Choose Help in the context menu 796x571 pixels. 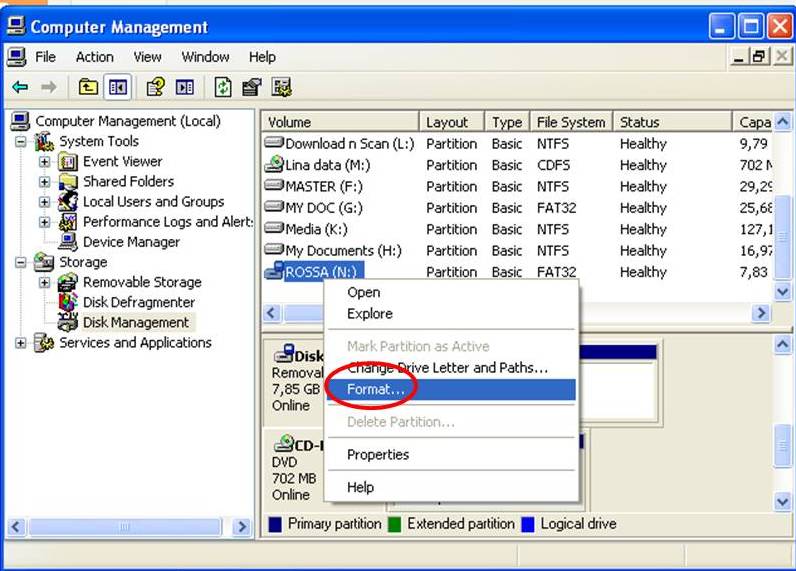click(451, 487)
